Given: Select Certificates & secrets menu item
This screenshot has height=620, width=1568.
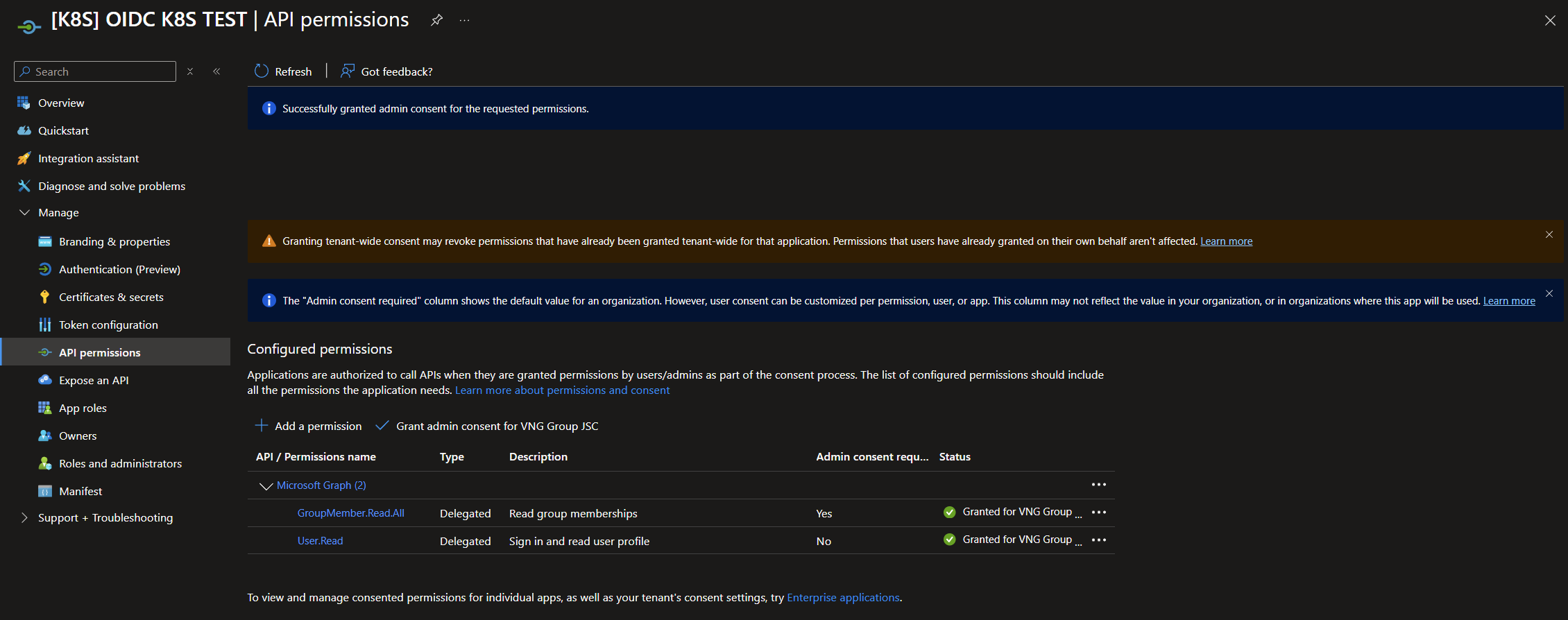Looking at the screenshot, I should [111, 297].
